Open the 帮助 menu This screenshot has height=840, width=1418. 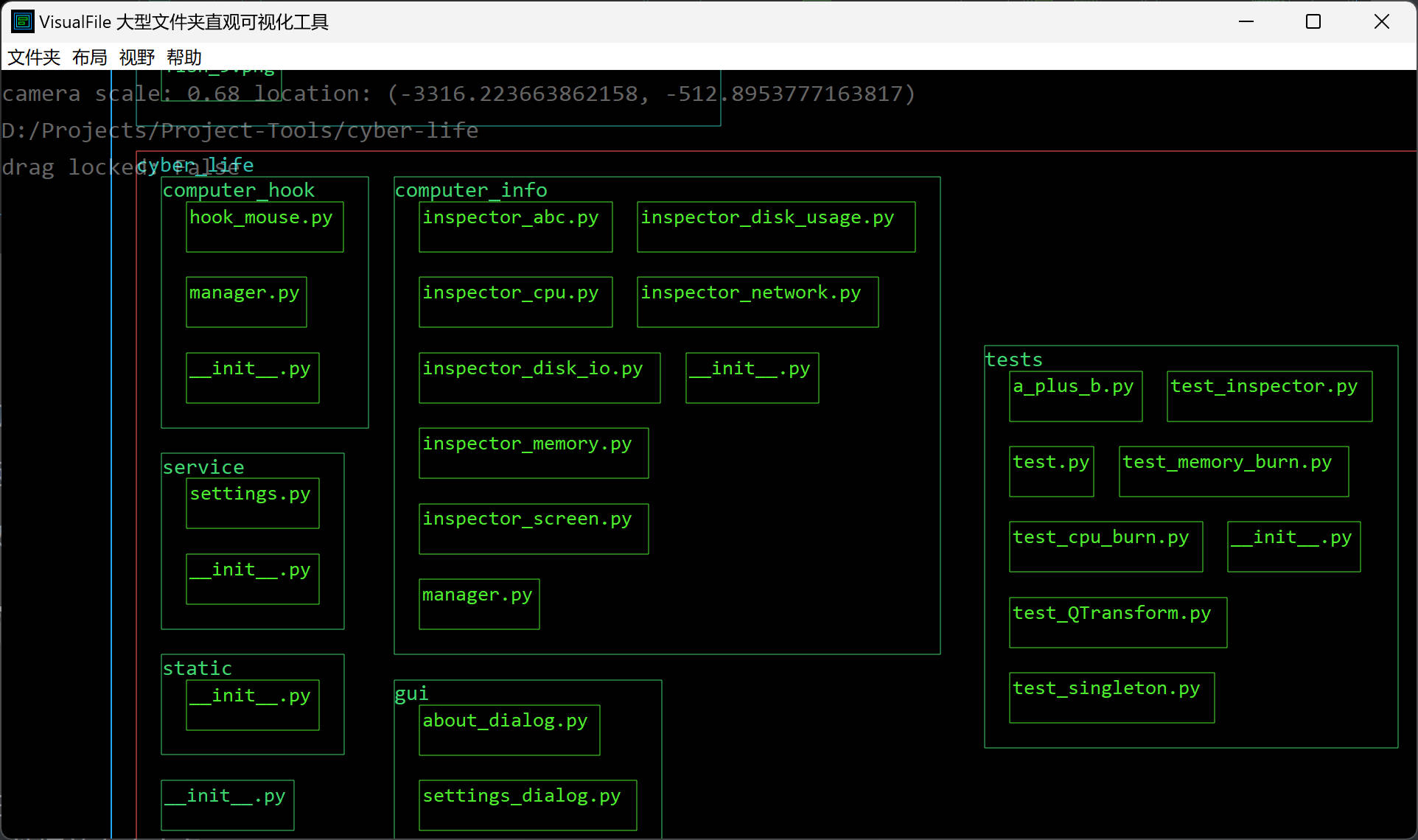tap(184, 57)
